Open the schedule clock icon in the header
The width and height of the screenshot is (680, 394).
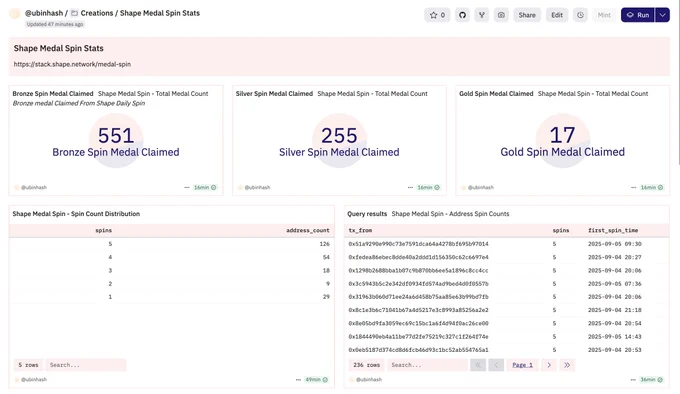(x=580, y=15)
